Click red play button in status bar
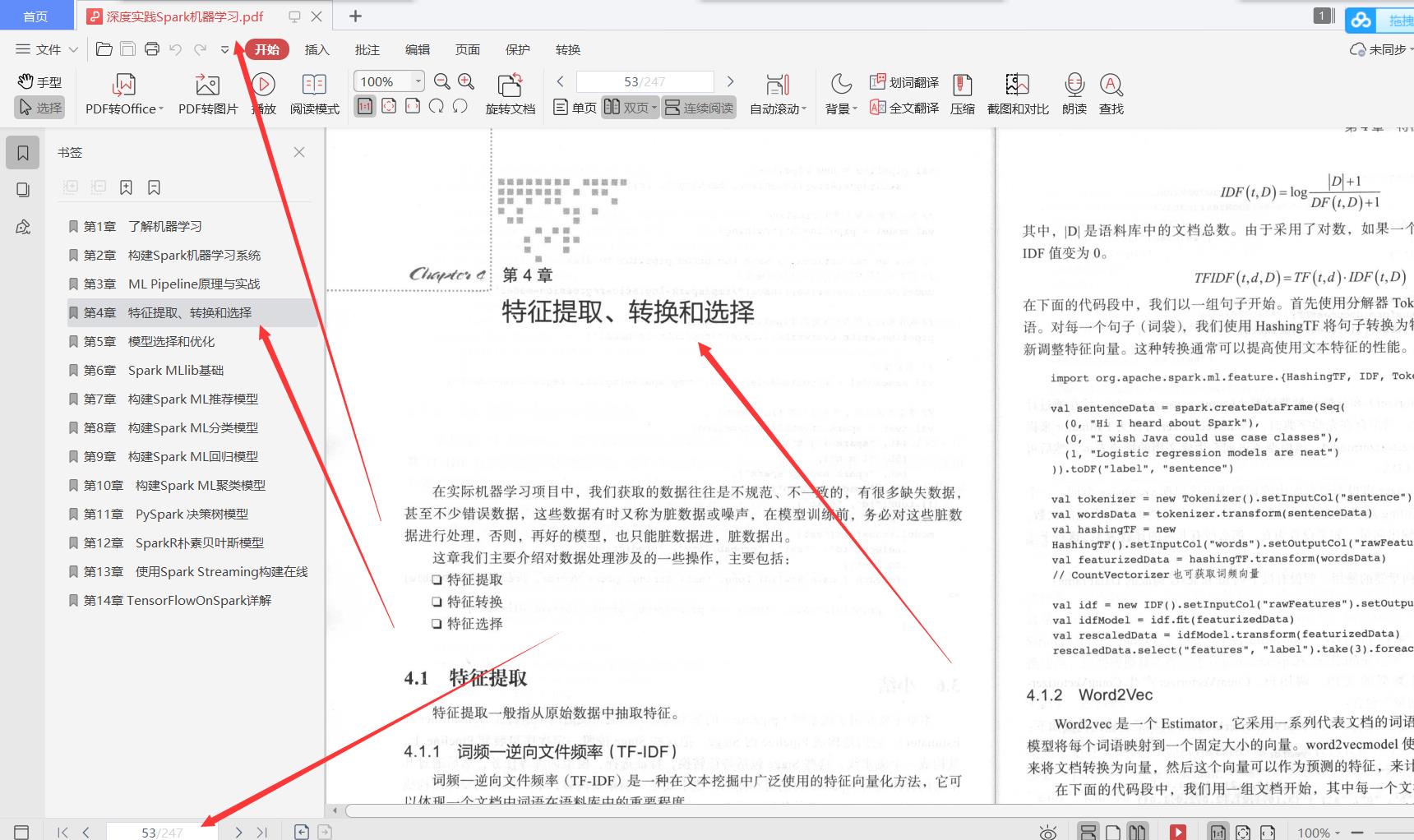This screenshot has width=1414, height=840. click(x=1177, y=832)
